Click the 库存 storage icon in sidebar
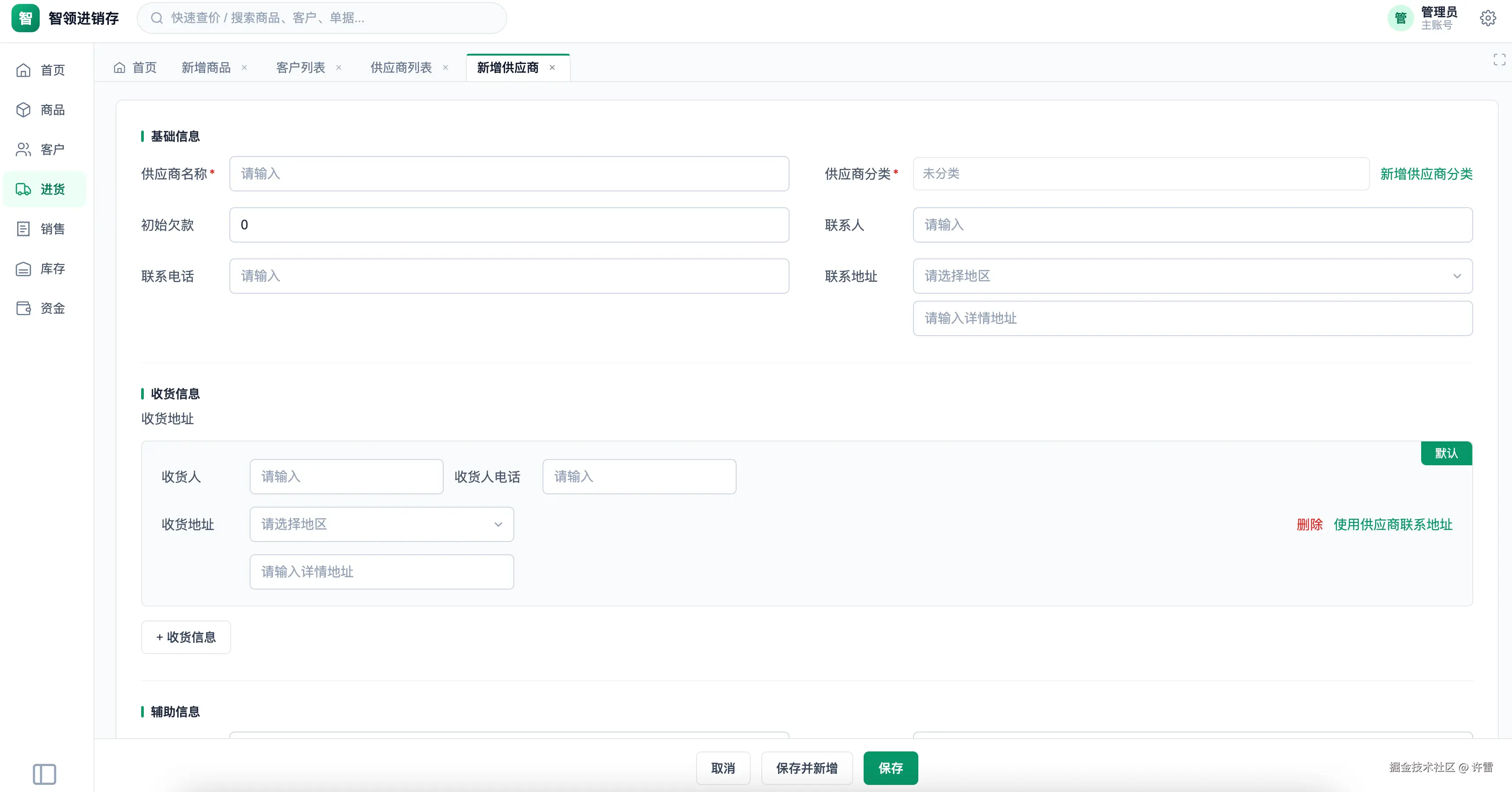 23,269
